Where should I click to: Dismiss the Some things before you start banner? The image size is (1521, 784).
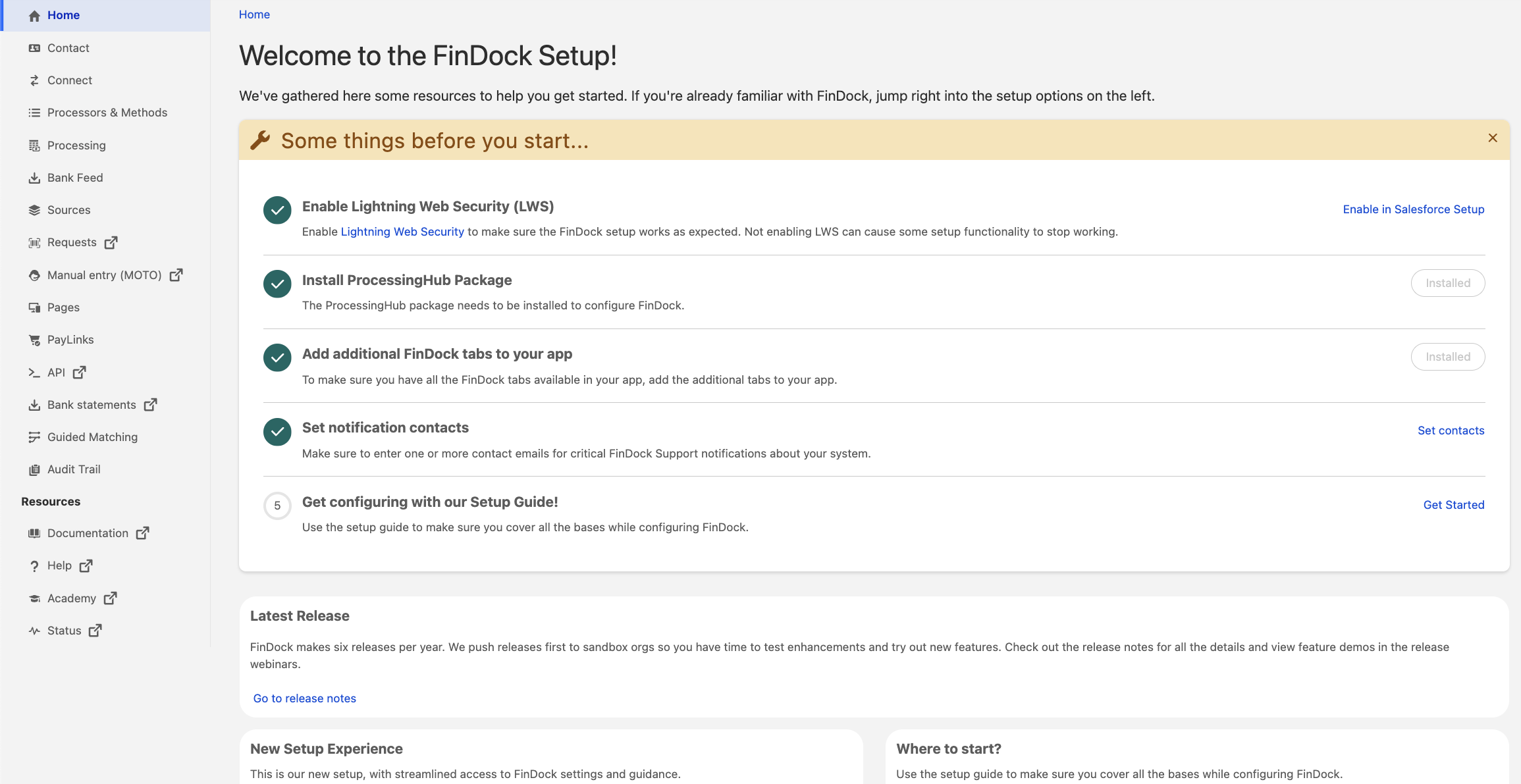[1492, 138]
